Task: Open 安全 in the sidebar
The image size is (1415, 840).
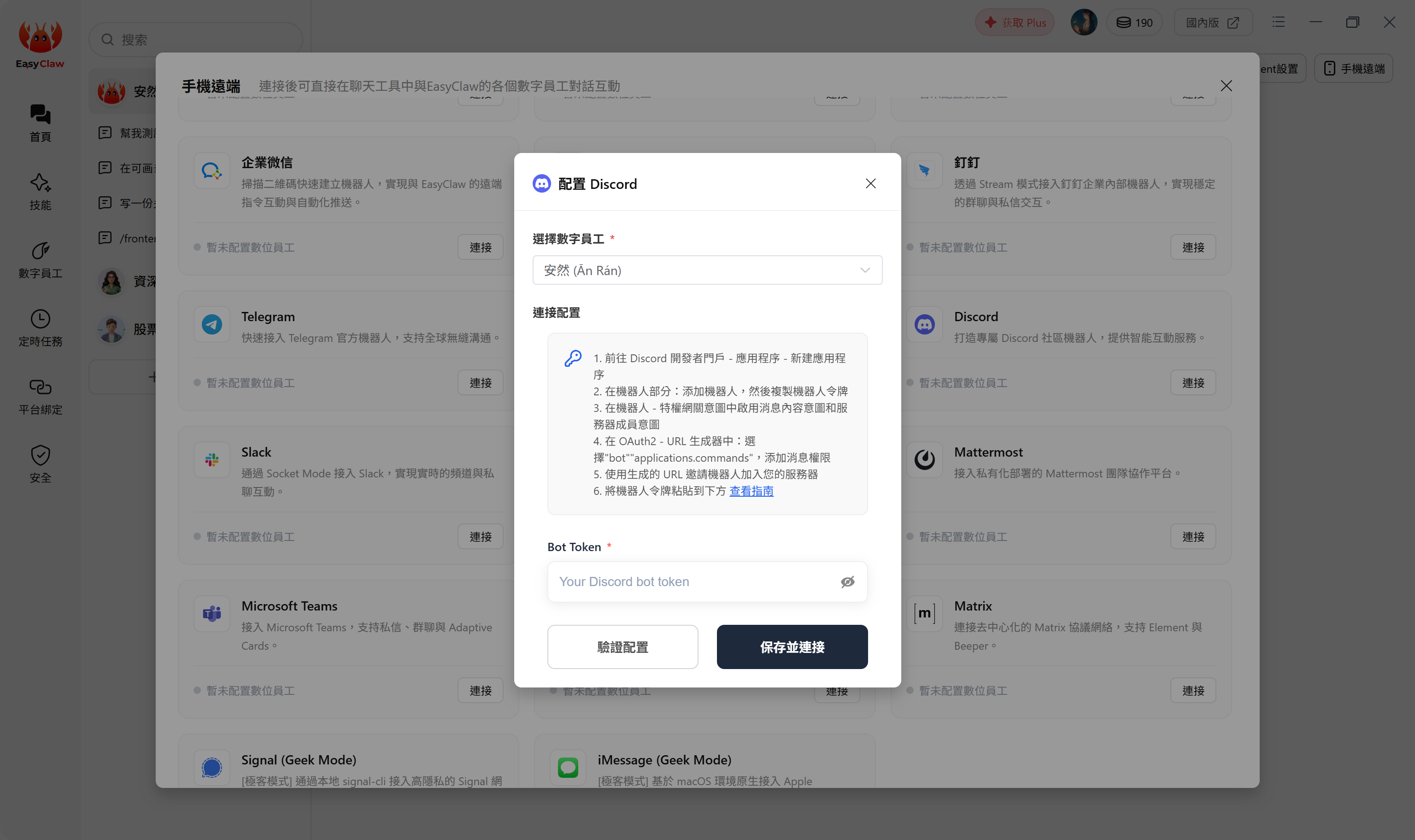Action: click(40, 464)
